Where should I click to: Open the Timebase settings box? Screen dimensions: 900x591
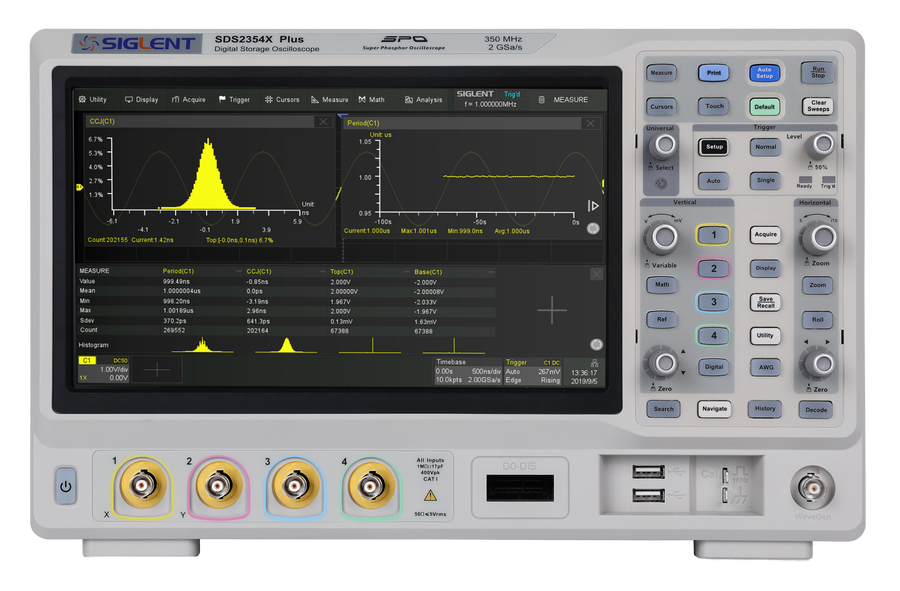pos(468,371)
